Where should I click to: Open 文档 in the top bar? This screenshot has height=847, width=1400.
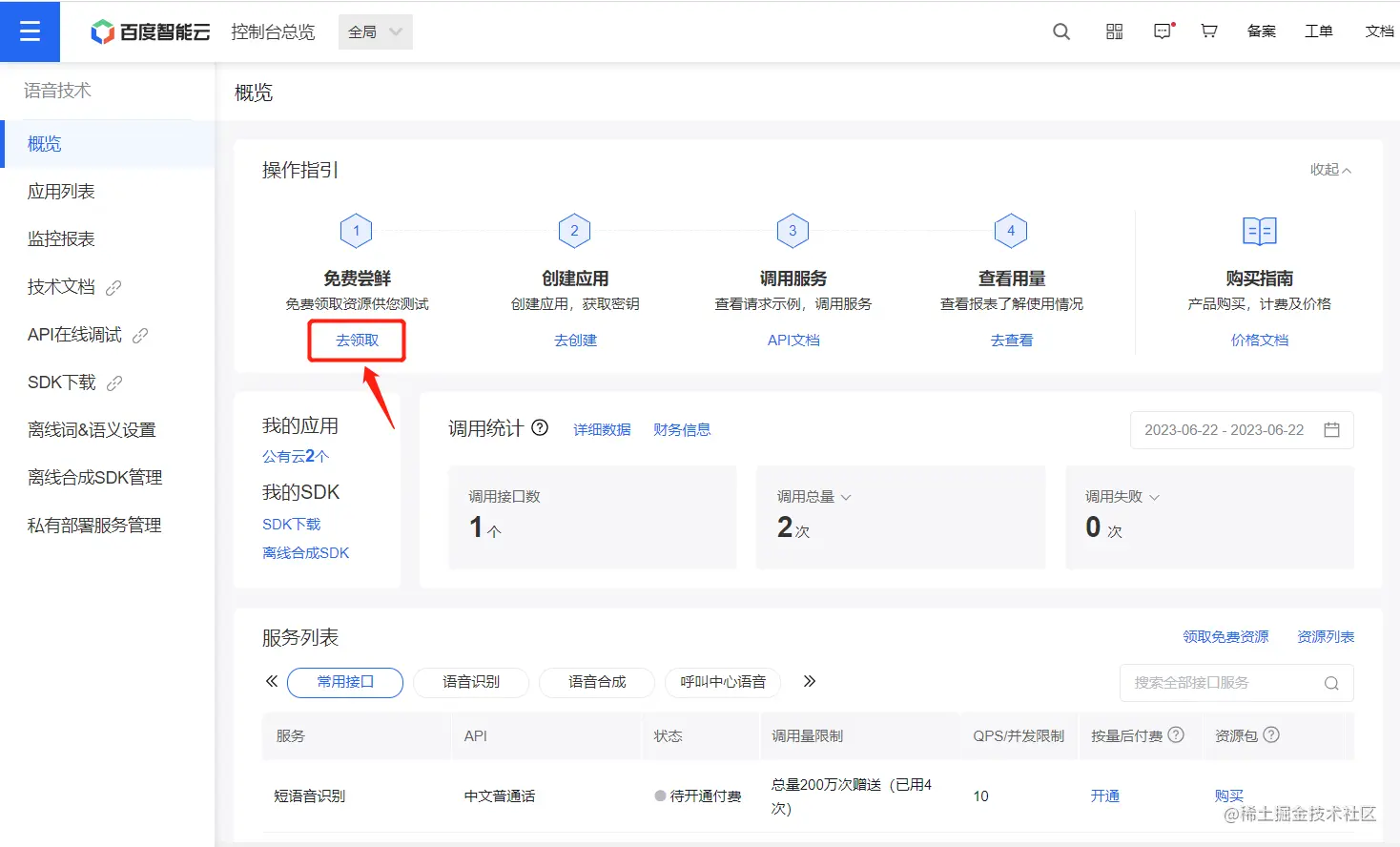[x=1379, y=31]
